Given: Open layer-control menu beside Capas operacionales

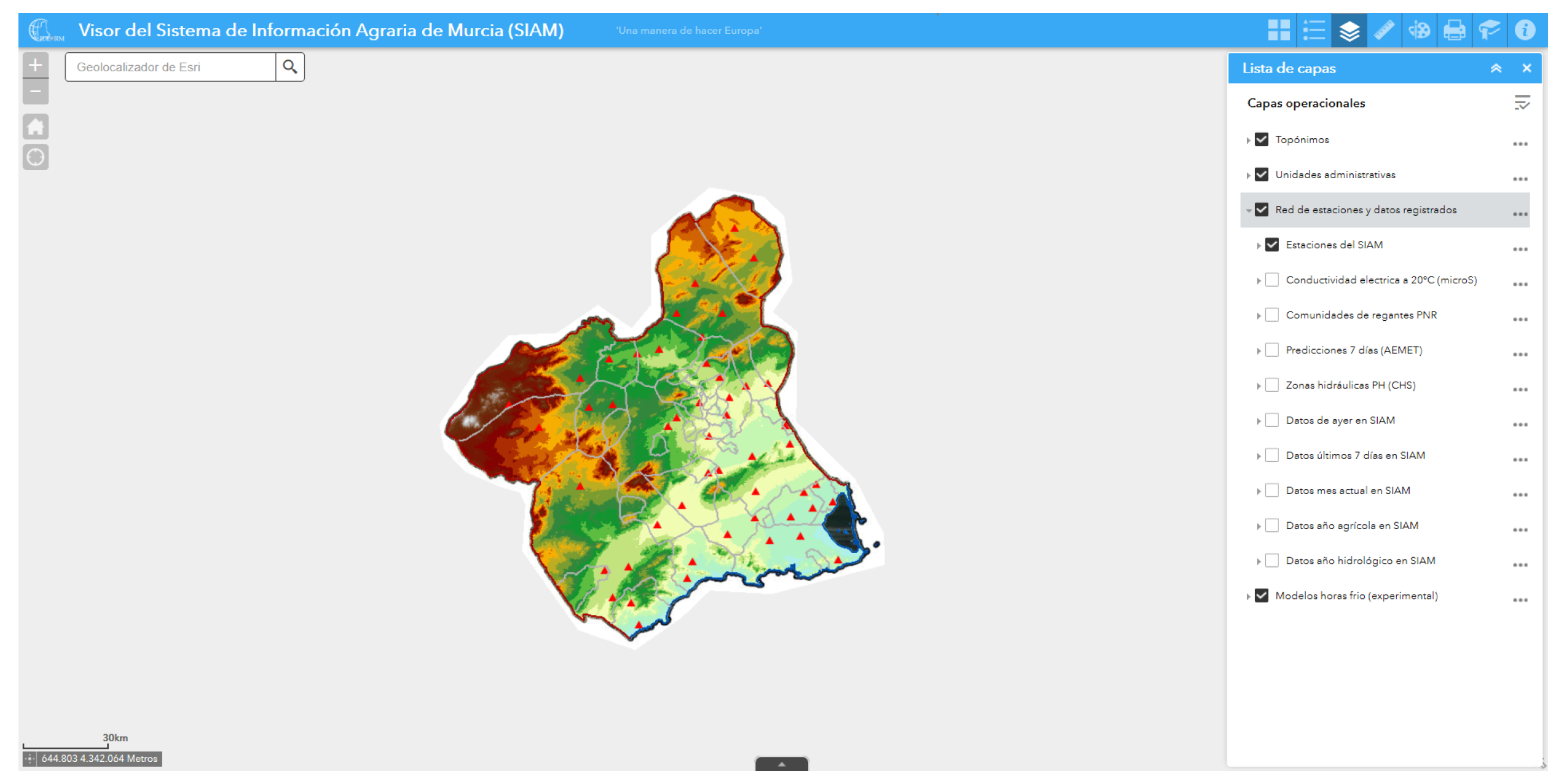Looking at the screenshot, I should (1522, 103).
